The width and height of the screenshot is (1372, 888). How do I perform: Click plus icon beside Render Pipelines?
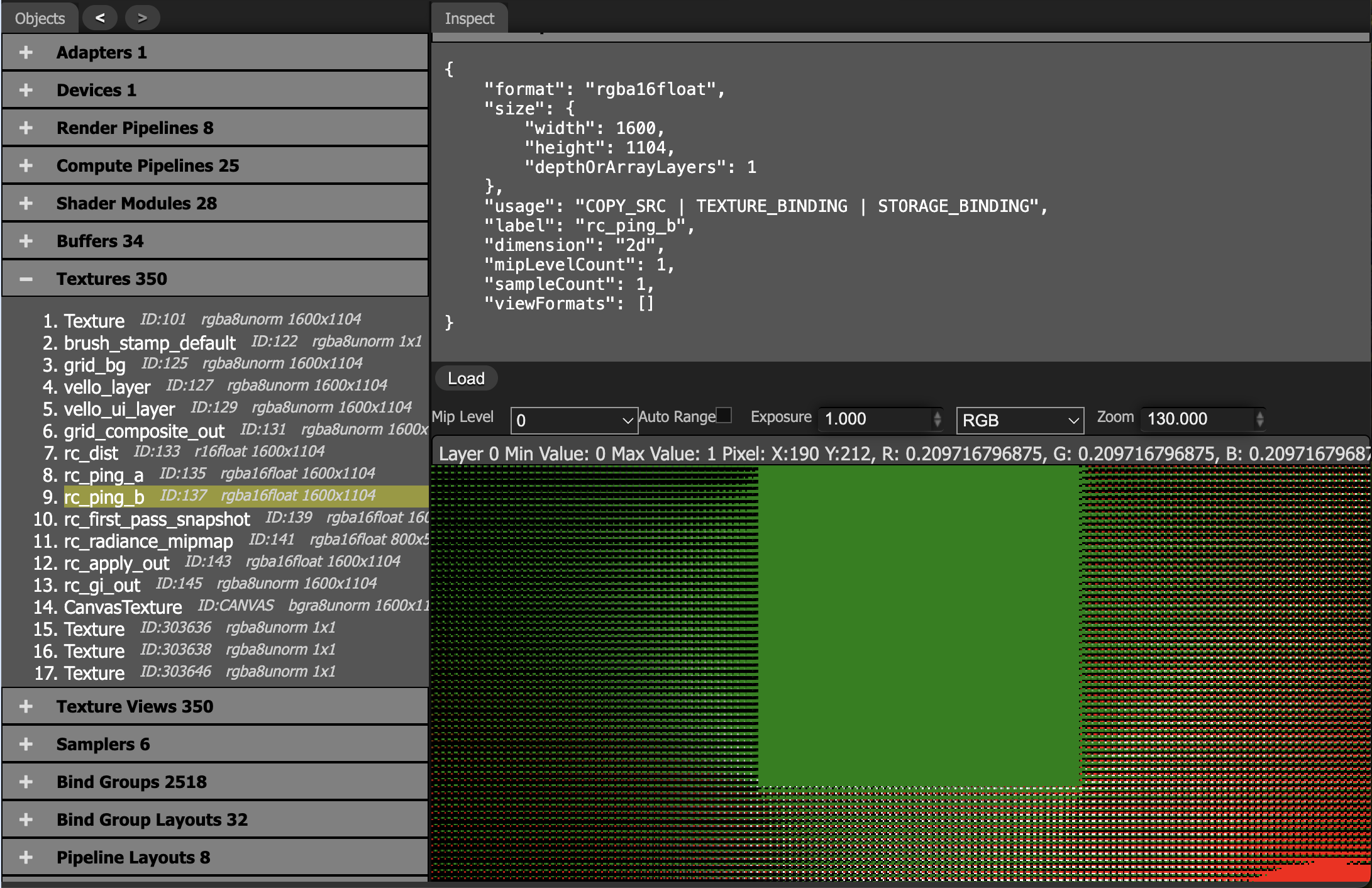click(x=26, y=128)
